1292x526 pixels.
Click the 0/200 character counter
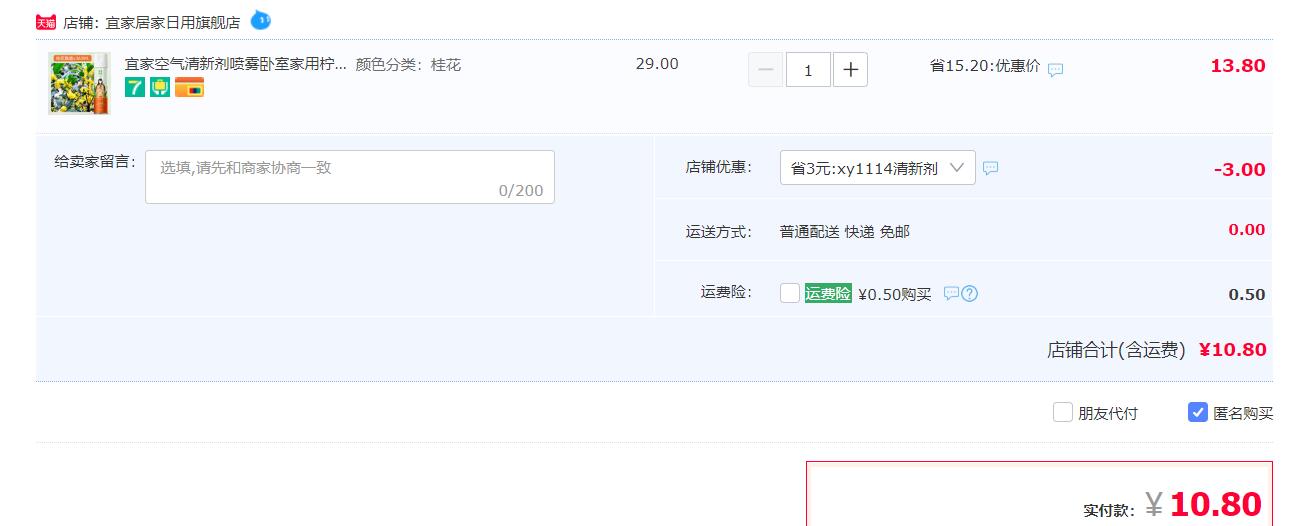521,190
